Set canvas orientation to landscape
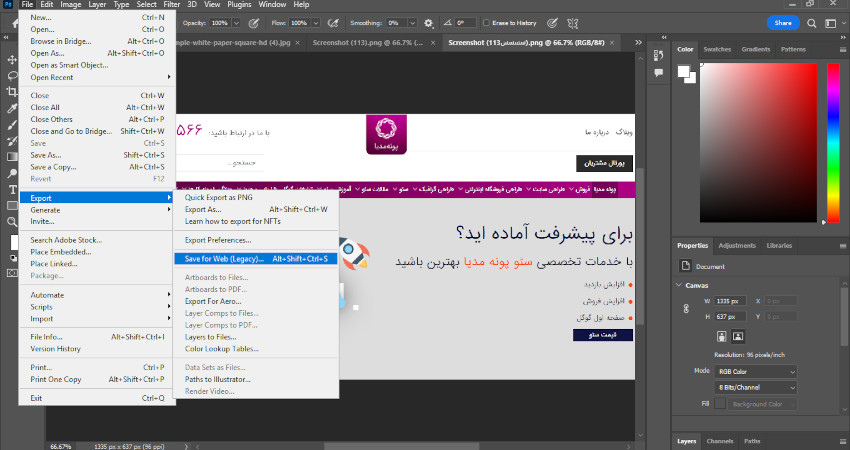The height and width of the screenshot is (450, 850). 738,336
